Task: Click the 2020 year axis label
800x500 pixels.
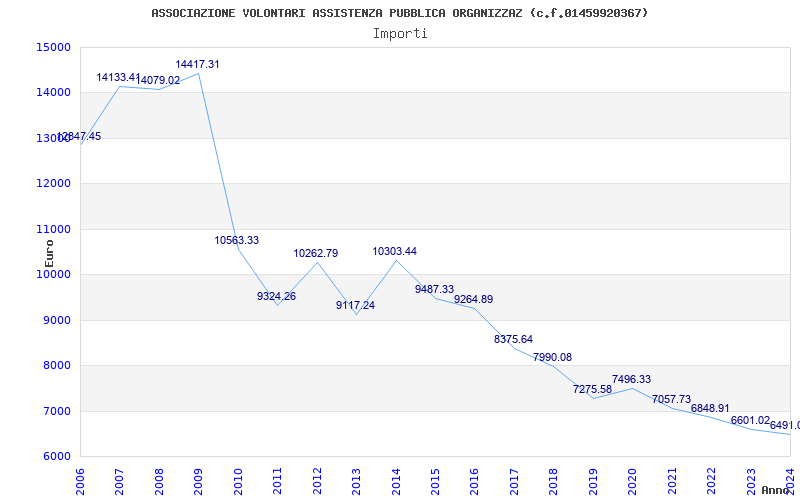Action: [x=633, y=480]
